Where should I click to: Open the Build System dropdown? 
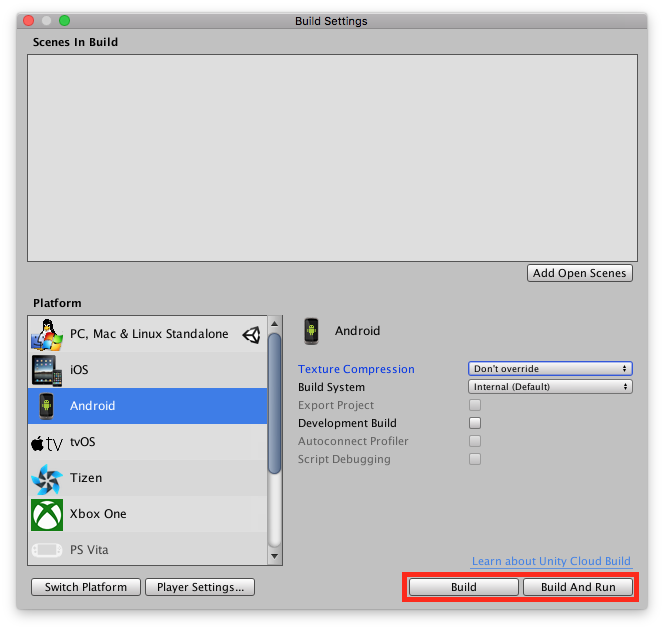[550, 387]
